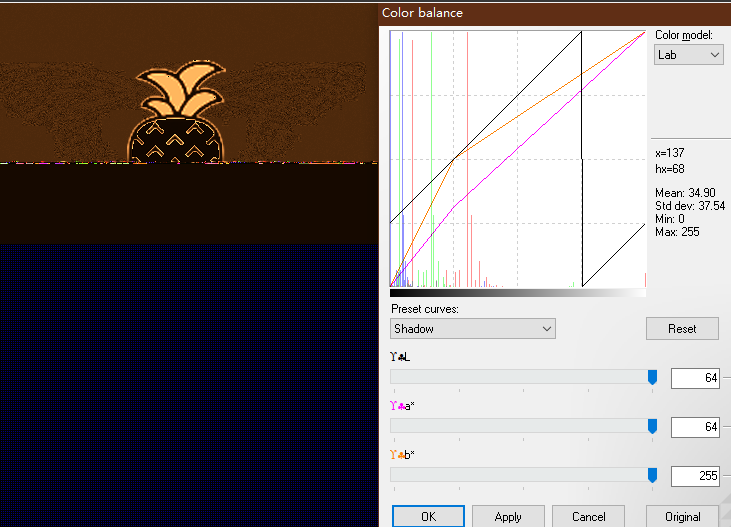Open the Preset curves dropdown showing Shadow
The height and width of the screenshot is (527, 731).
[473, 328]
